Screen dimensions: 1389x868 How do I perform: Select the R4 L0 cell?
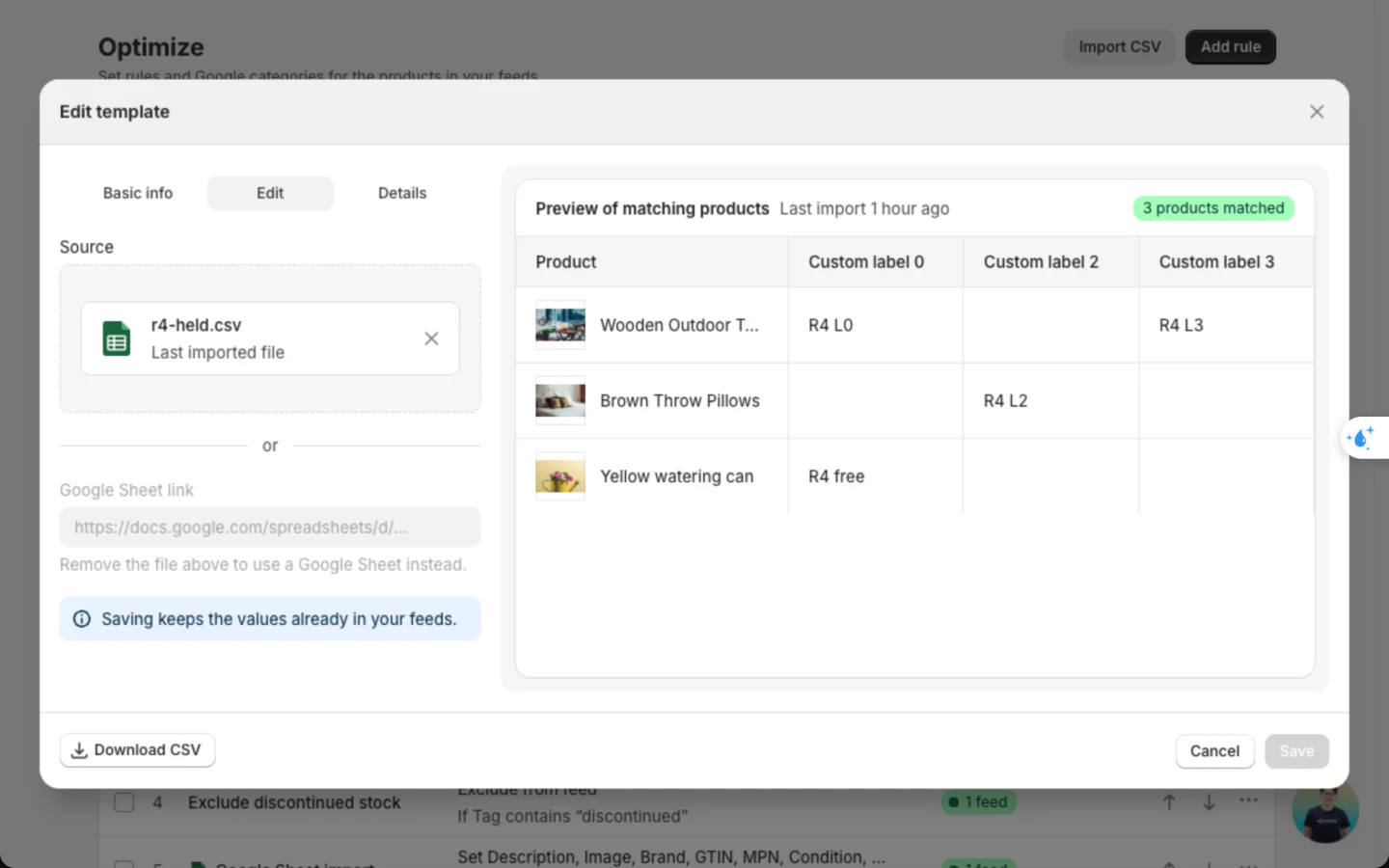point(876,325)
